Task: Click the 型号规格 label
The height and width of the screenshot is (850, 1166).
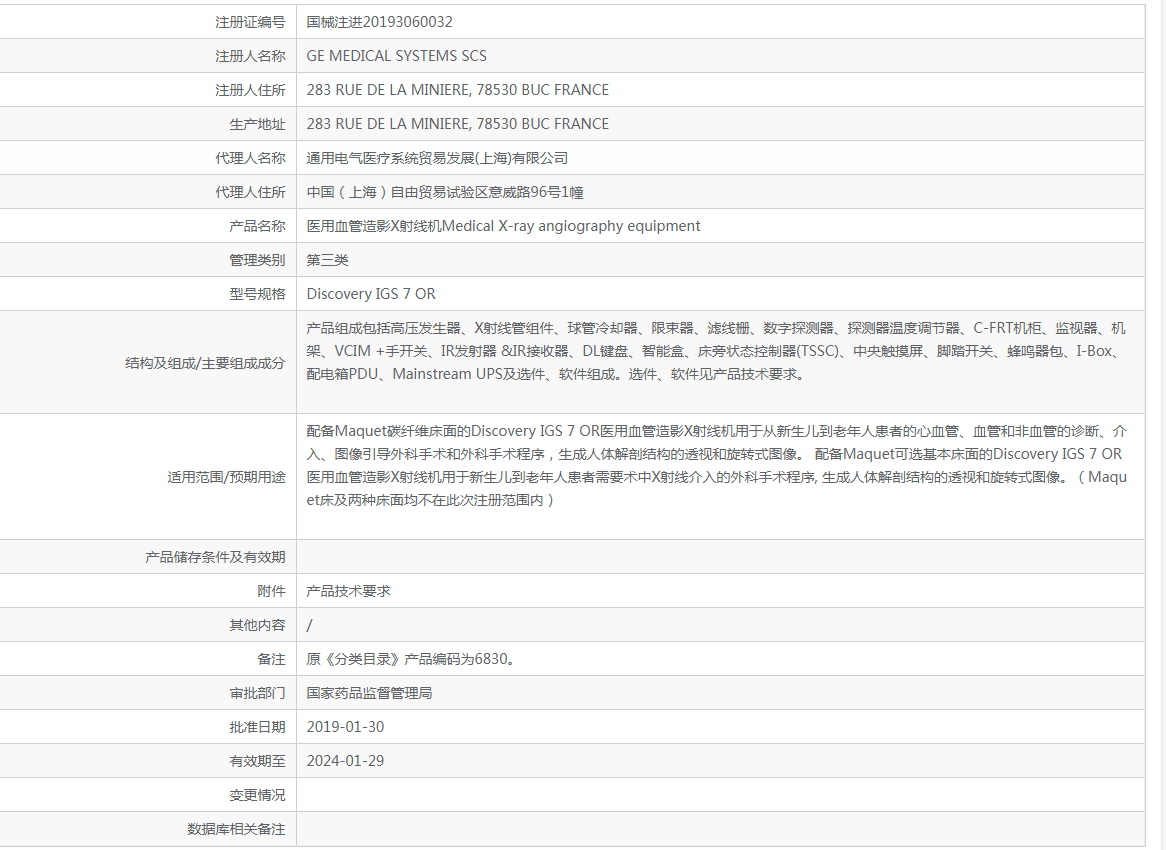Action: coord(257,294)
